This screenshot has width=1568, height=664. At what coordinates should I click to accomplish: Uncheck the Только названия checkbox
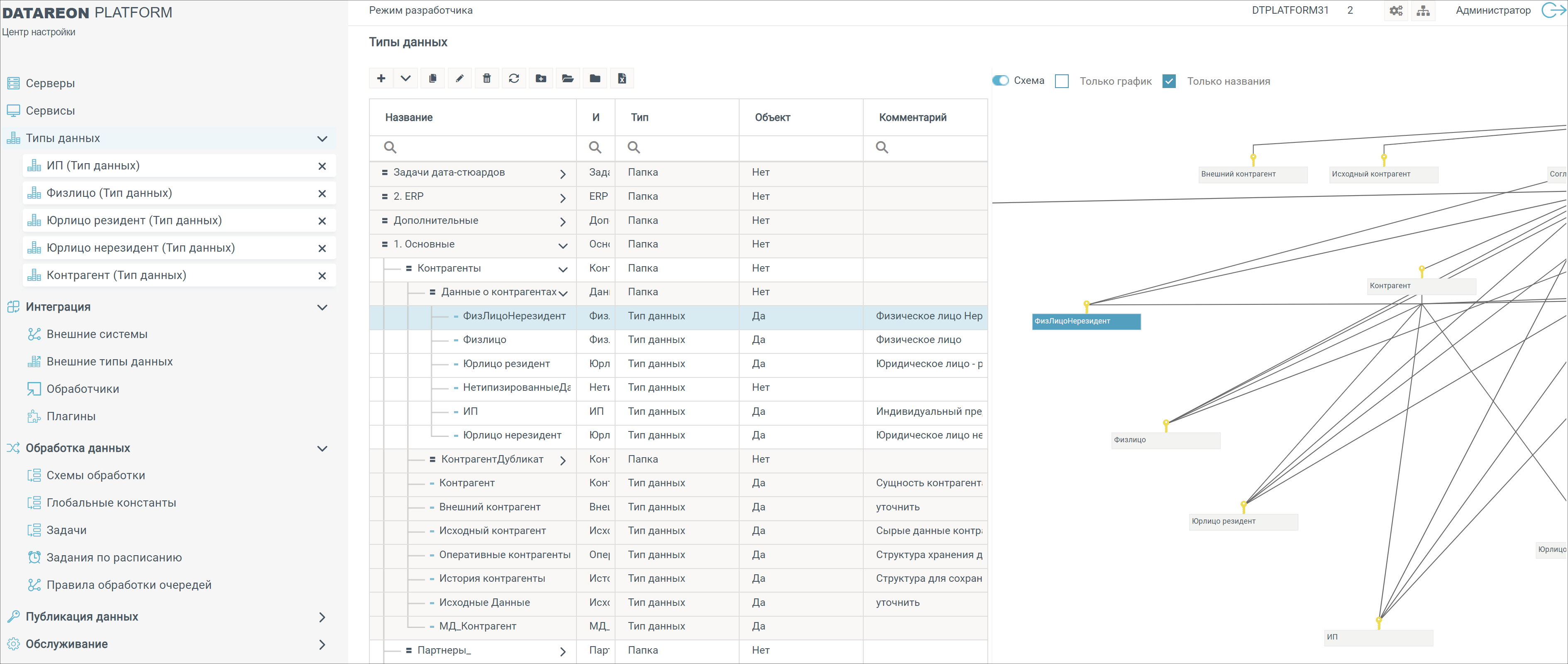point(1169,82)
